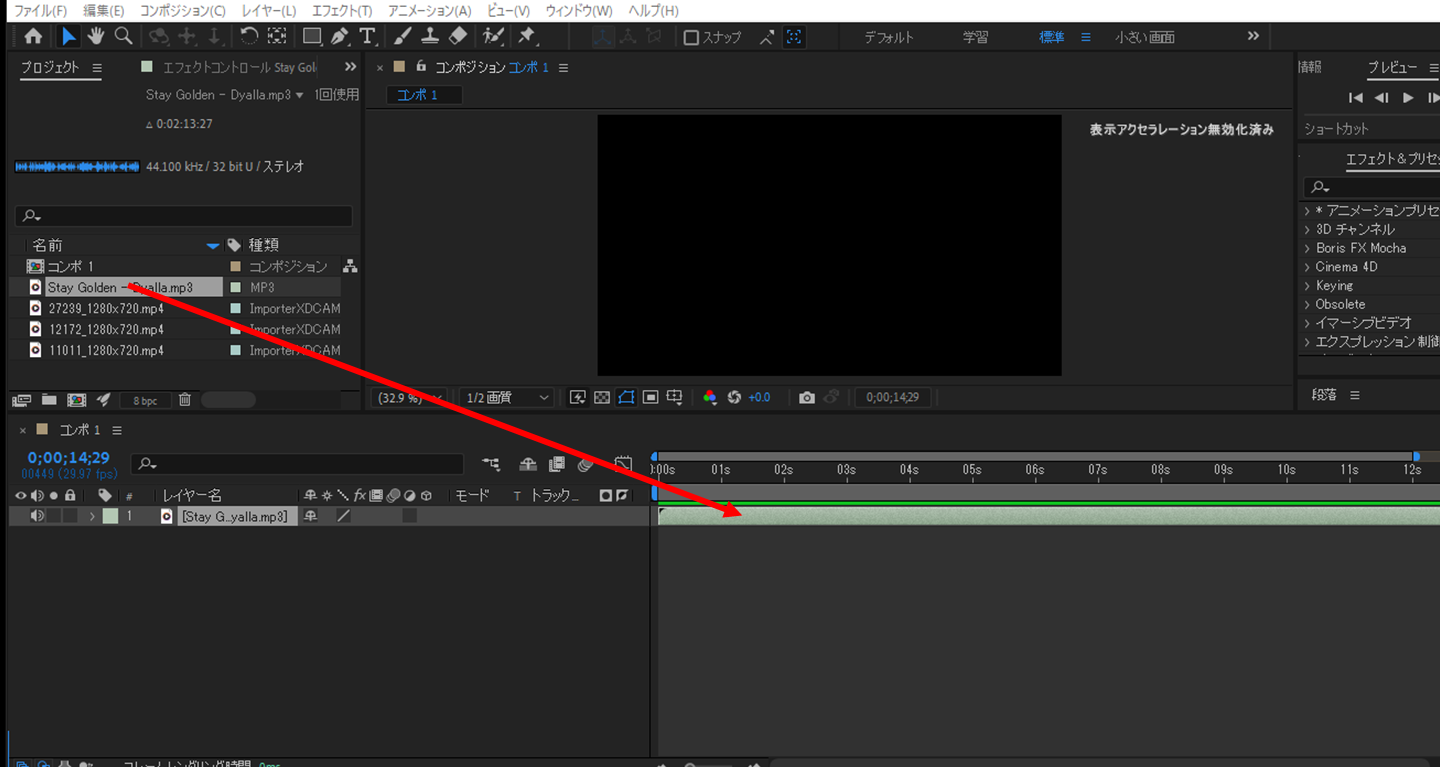This screenshot has width=1440, height=767.
Task: Select the Type text tool
Action: coord(367,37)
